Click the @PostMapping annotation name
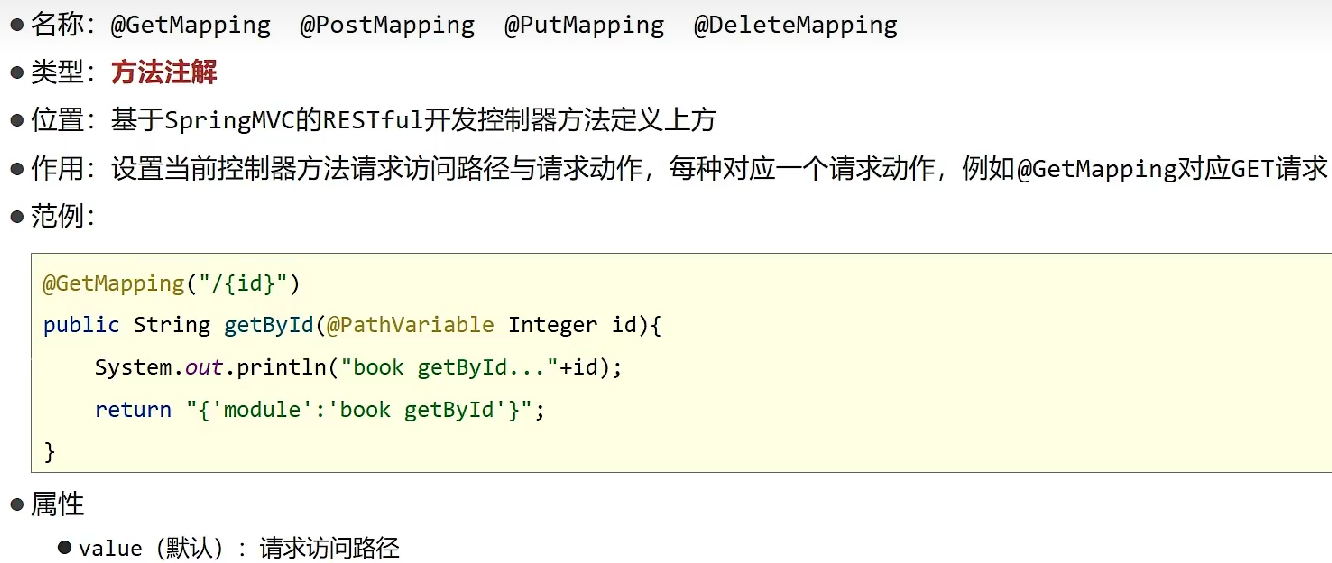This screenshot has width=1332, height=563. coord(388,25)
